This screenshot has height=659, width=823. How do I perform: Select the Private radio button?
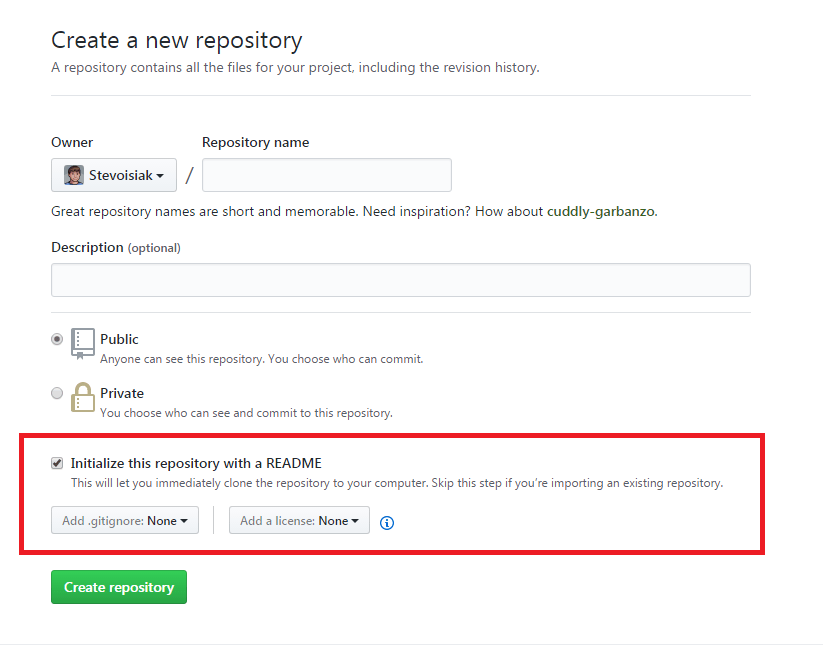click(57, 393)
